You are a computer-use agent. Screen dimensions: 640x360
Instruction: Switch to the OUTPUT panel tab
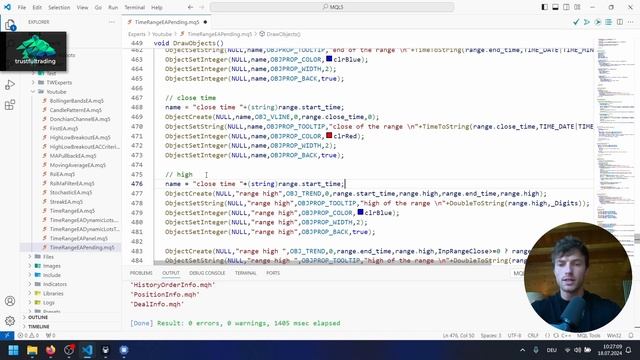171,273
